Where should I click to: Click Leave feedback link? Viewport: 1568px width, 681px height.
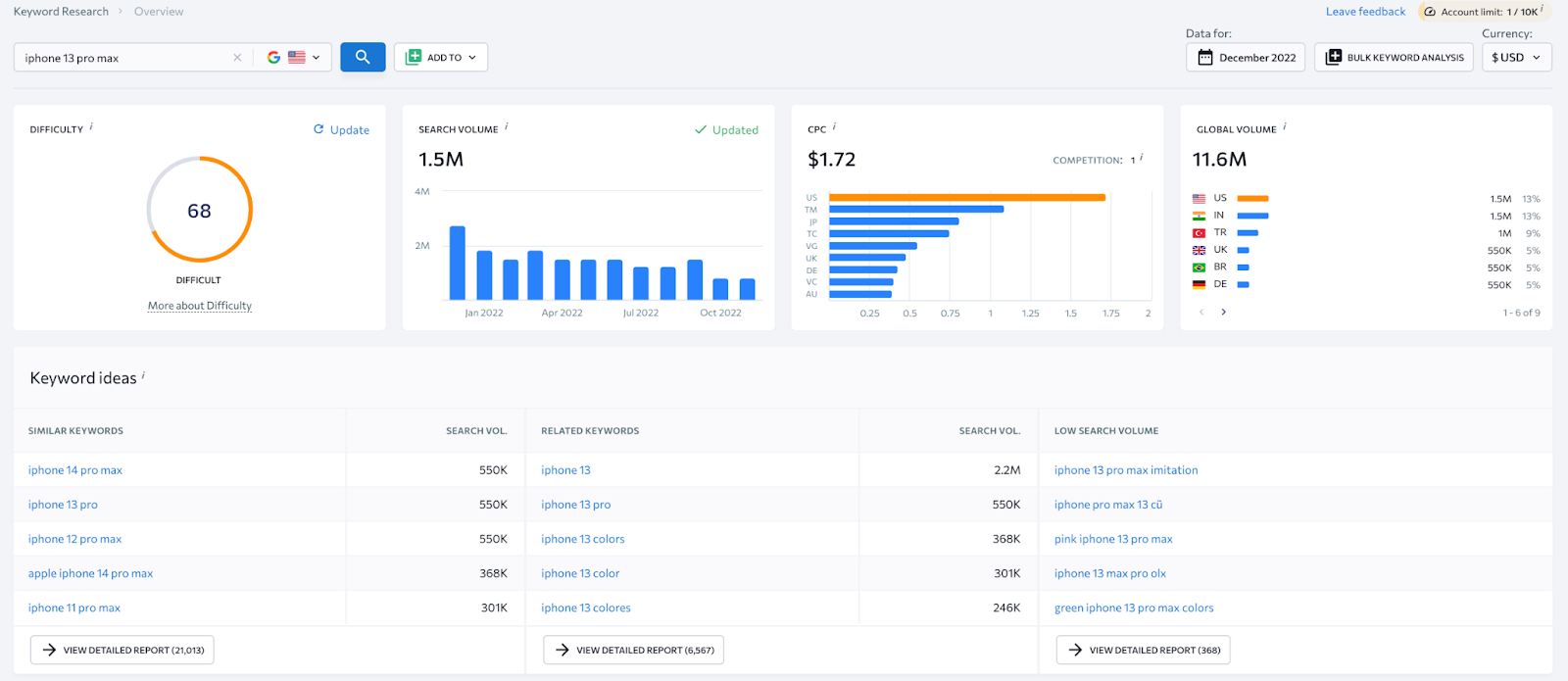(1365, 12)
